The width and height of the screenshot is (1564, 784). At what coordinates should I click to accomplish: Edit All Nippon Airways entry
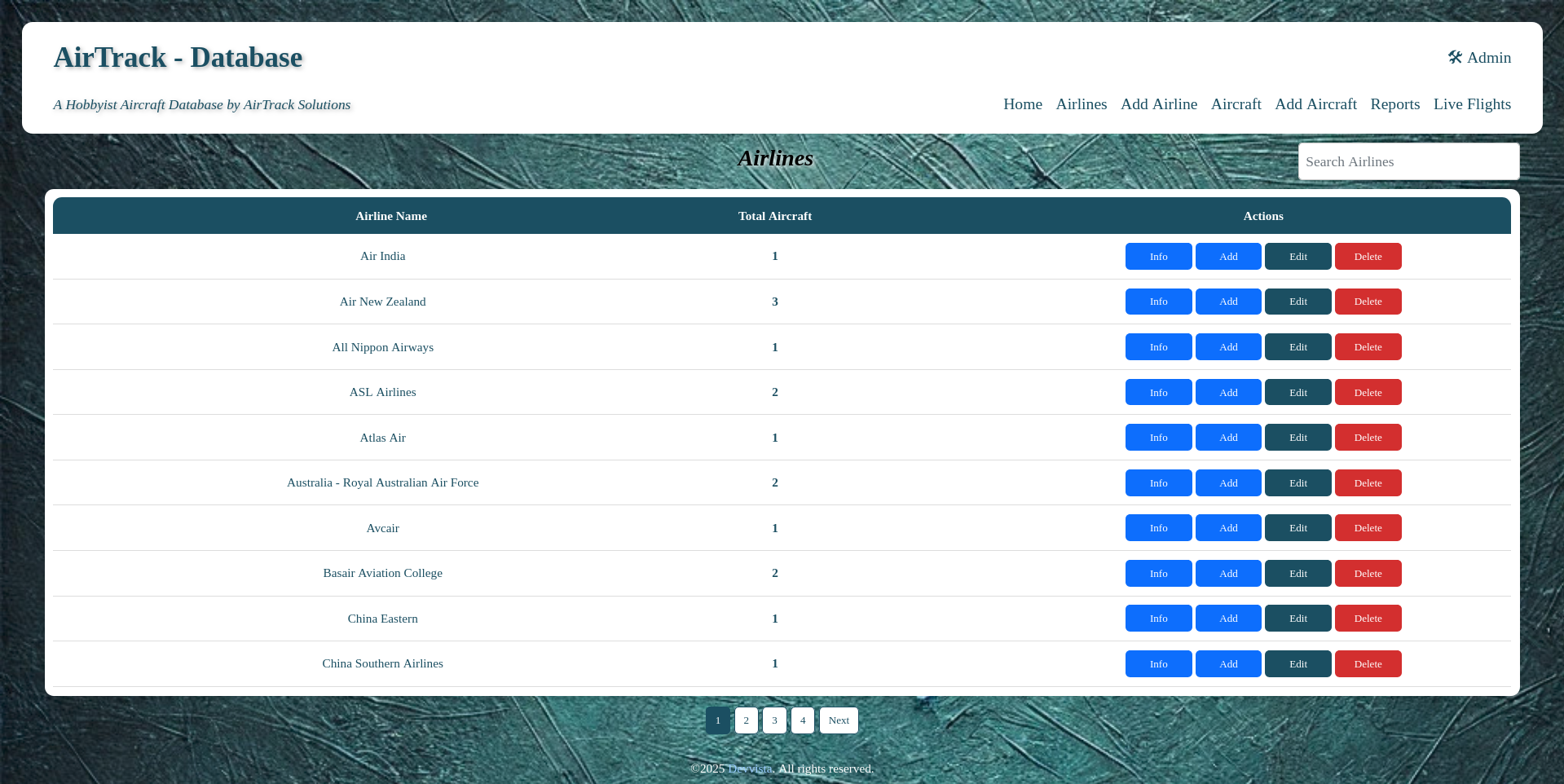[1298, 346]
